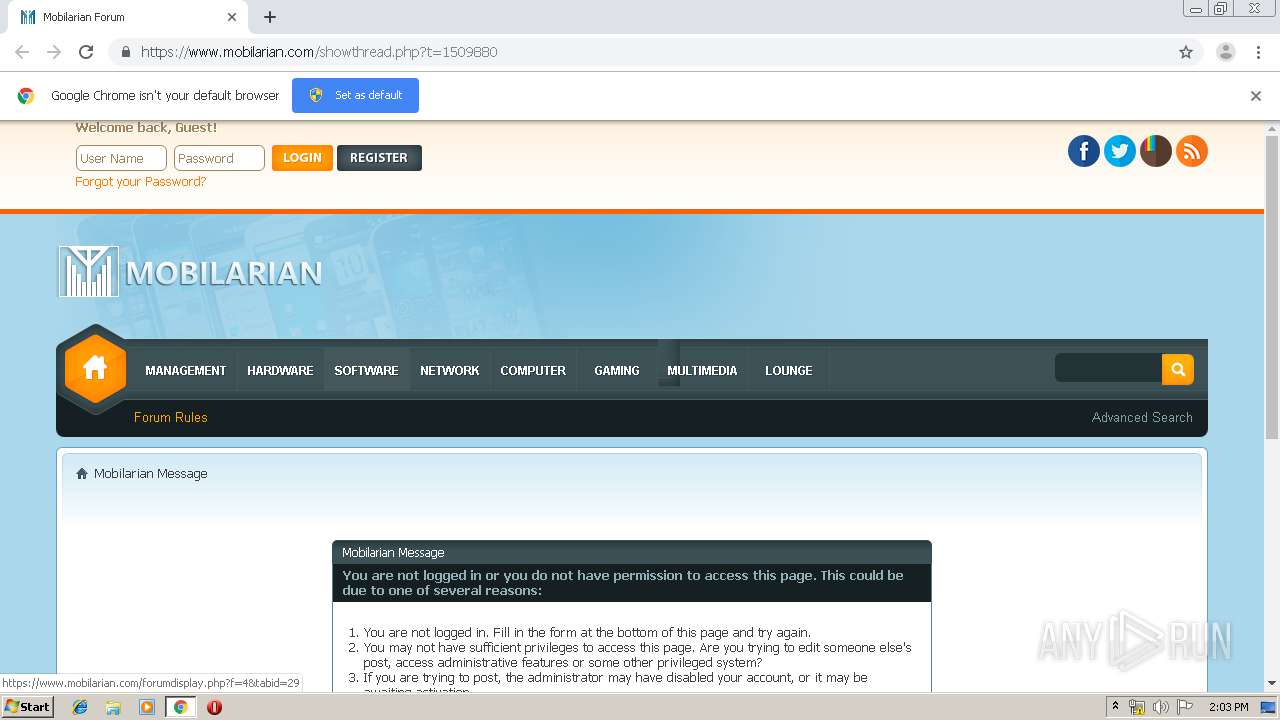Dismiss the default browser notification bar
This screenshot has height=720, width=1280.
click(1256, 96)
